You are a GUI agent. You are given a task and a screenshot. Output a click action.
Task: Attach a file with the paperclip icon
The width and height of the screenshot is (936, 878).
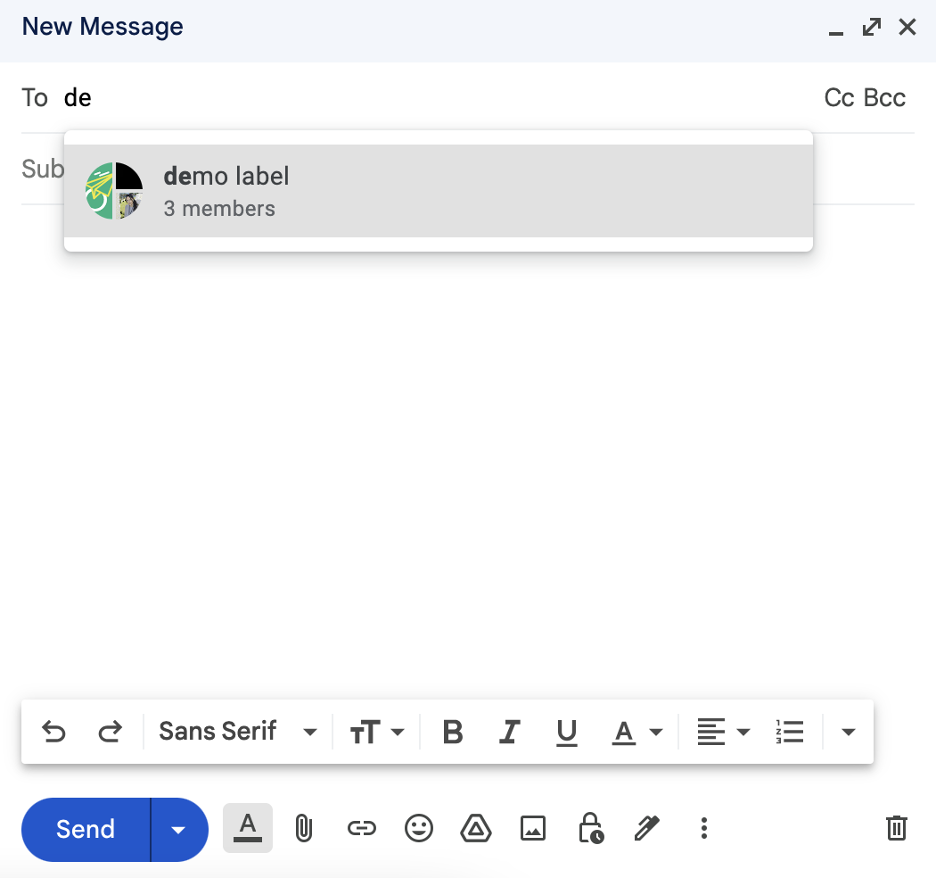click(304, 828)
